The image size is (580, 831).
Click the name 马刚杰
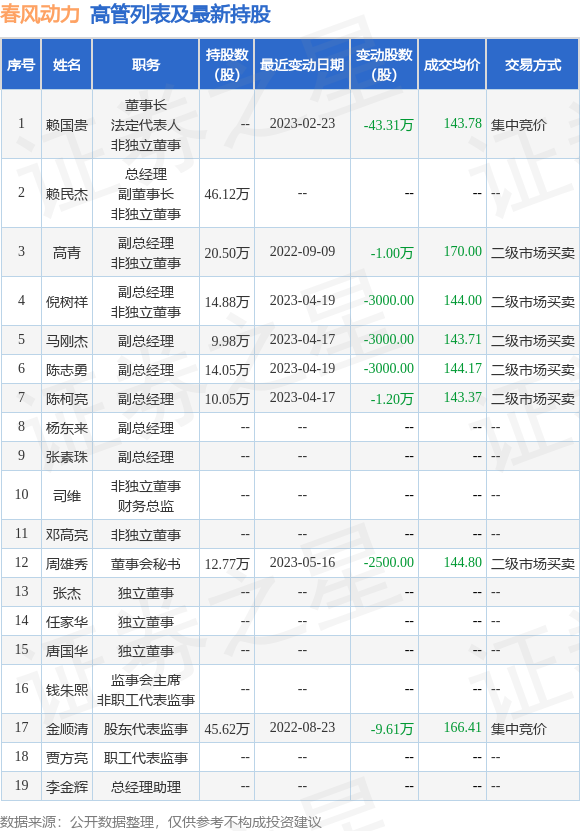67,341
